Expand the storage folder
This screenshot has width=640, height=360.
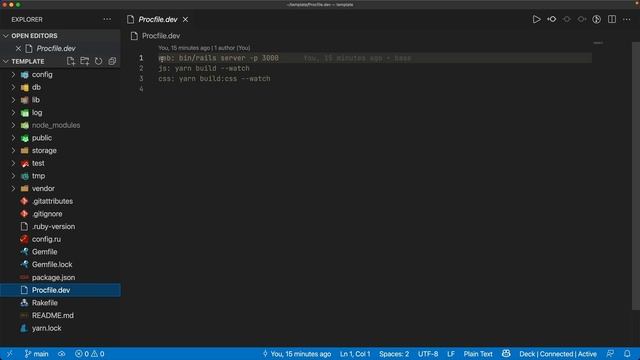point(60,151)
